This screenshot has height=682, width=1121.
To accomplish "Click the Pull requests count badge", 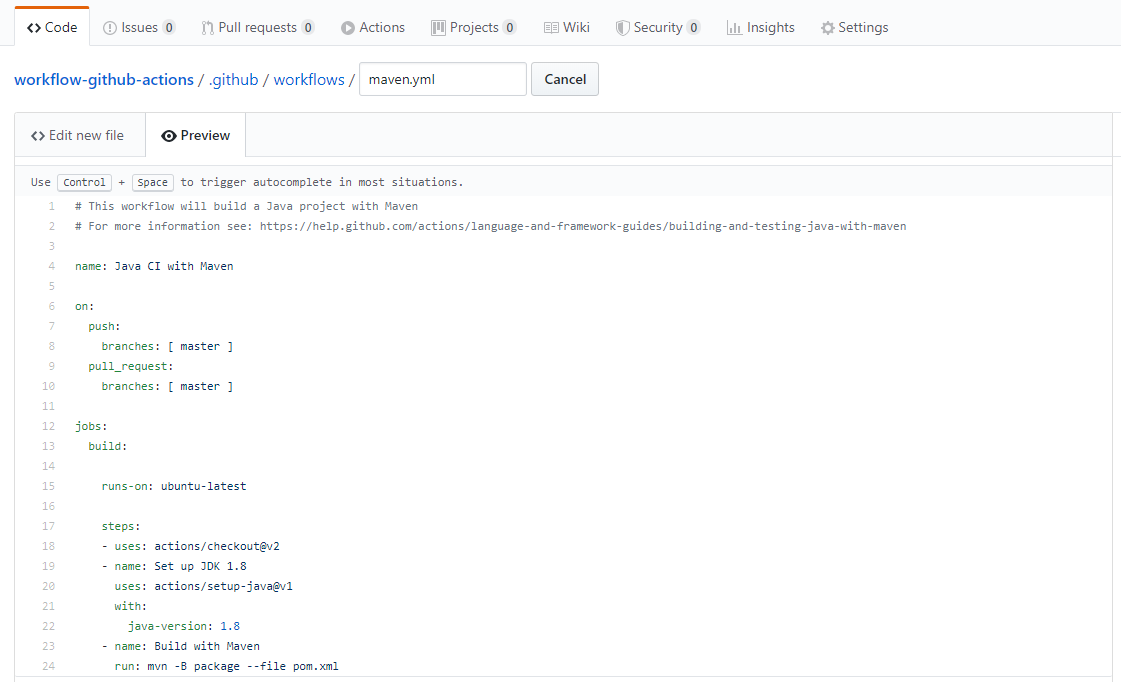I will [307, 28].
